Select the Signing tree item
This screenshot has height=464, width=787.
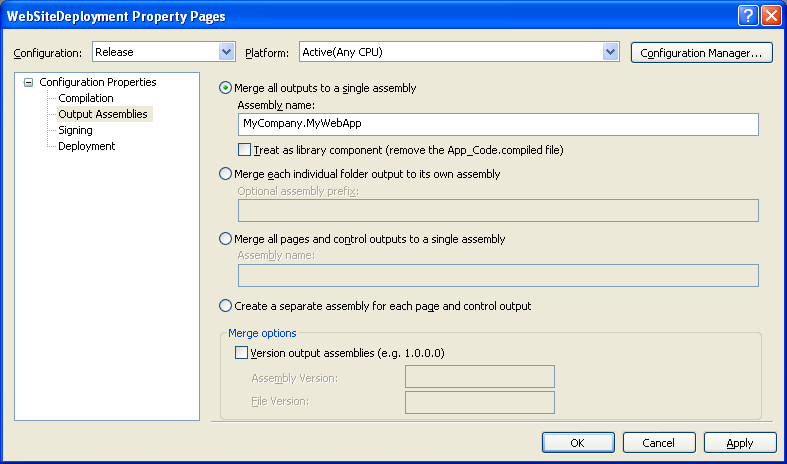pos(75,130)
